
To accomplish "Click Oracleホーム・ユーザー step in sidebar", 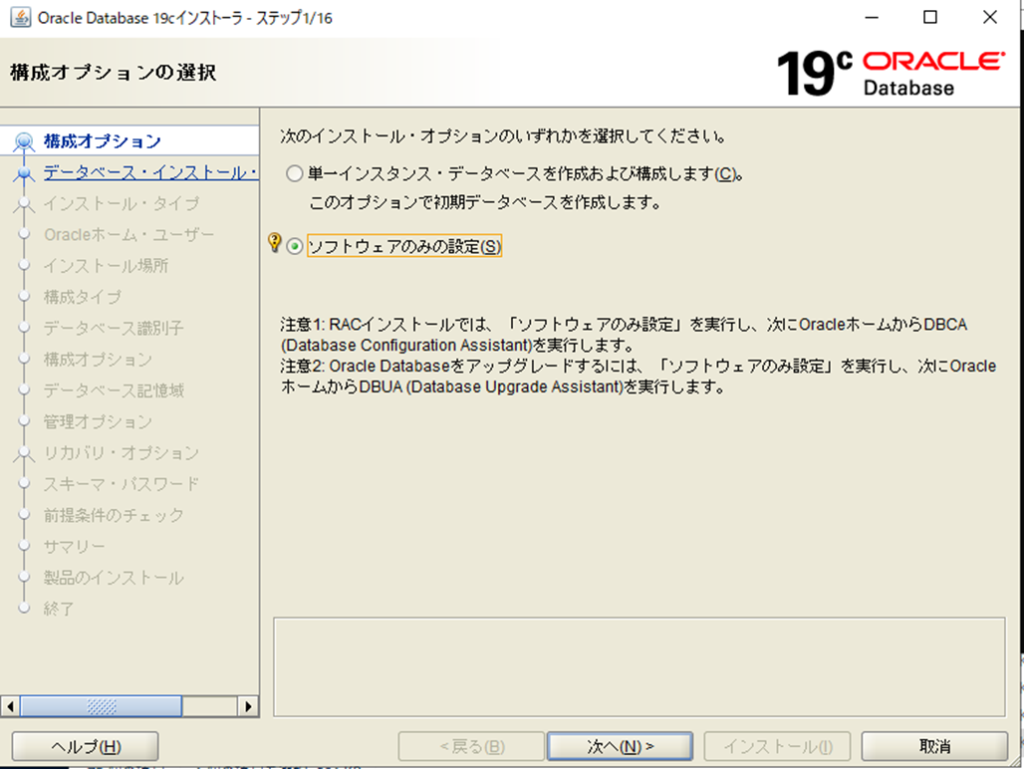I will pos(129,235).
